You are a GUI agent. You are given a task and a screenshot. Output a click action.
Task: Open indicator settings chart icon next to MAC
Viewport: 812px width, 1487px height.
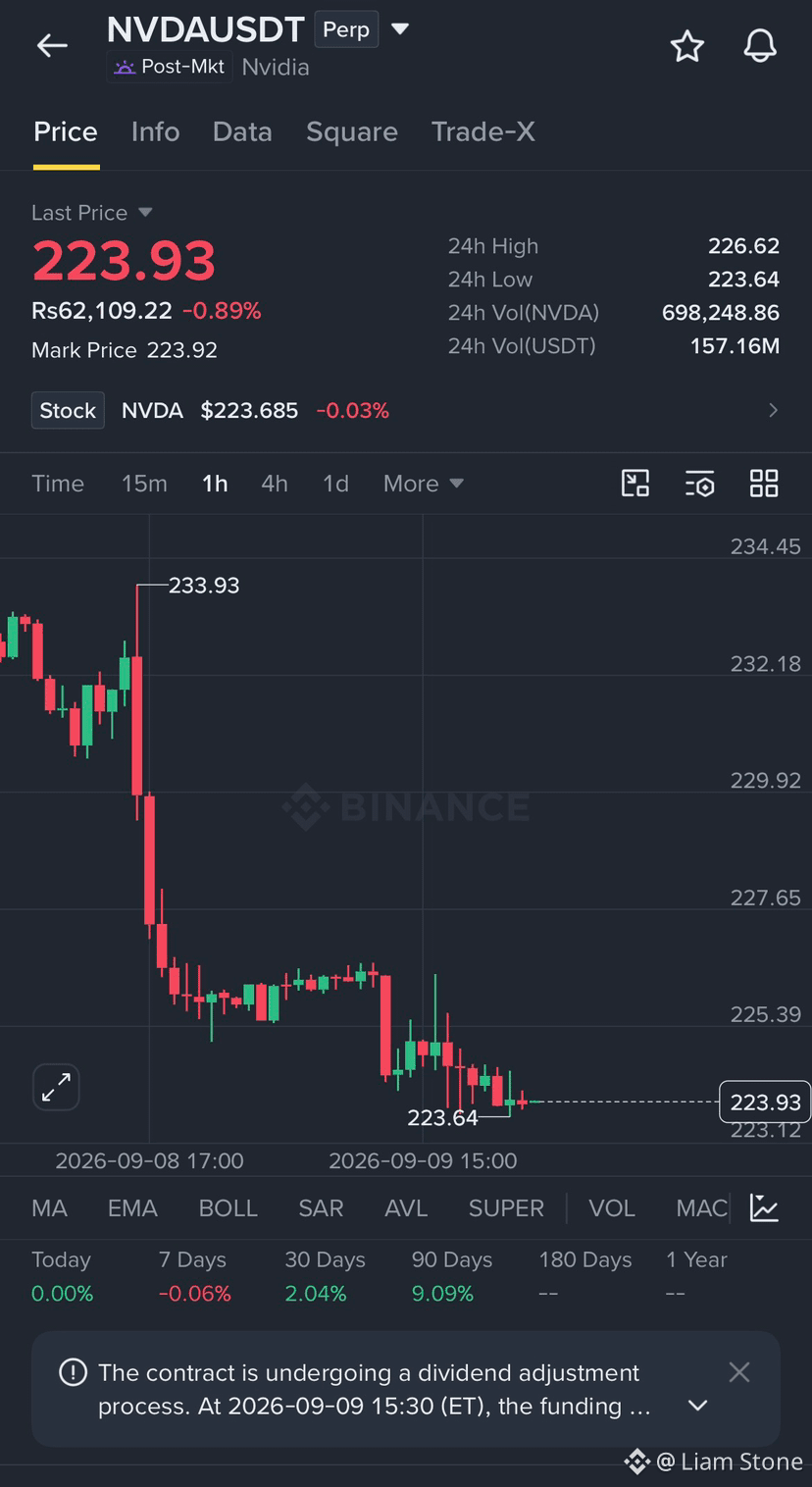[x=764, y=1207]
